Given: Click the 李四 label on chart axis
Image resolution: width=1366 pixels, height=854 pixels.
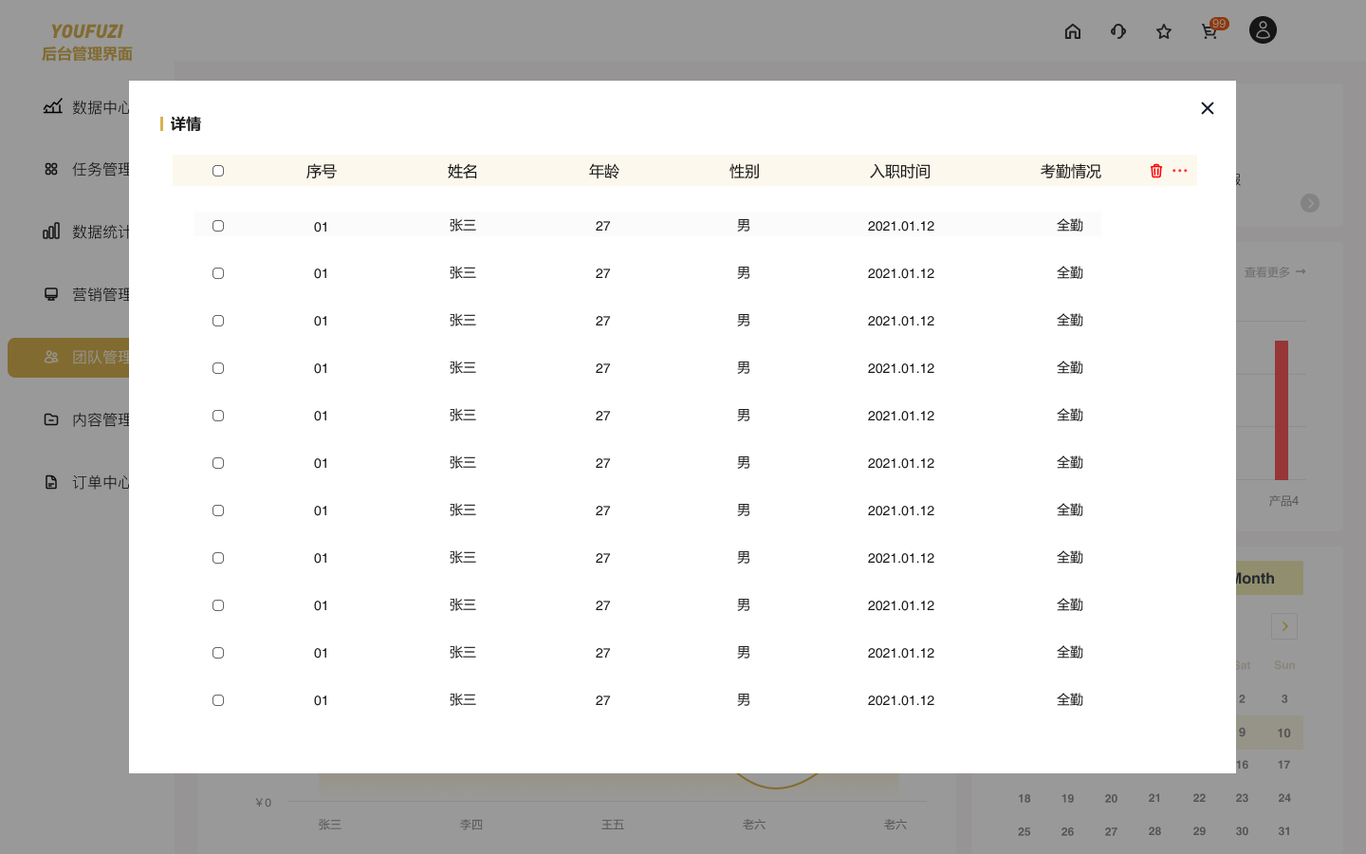Looking at the screenshot, I should [471, 824].
